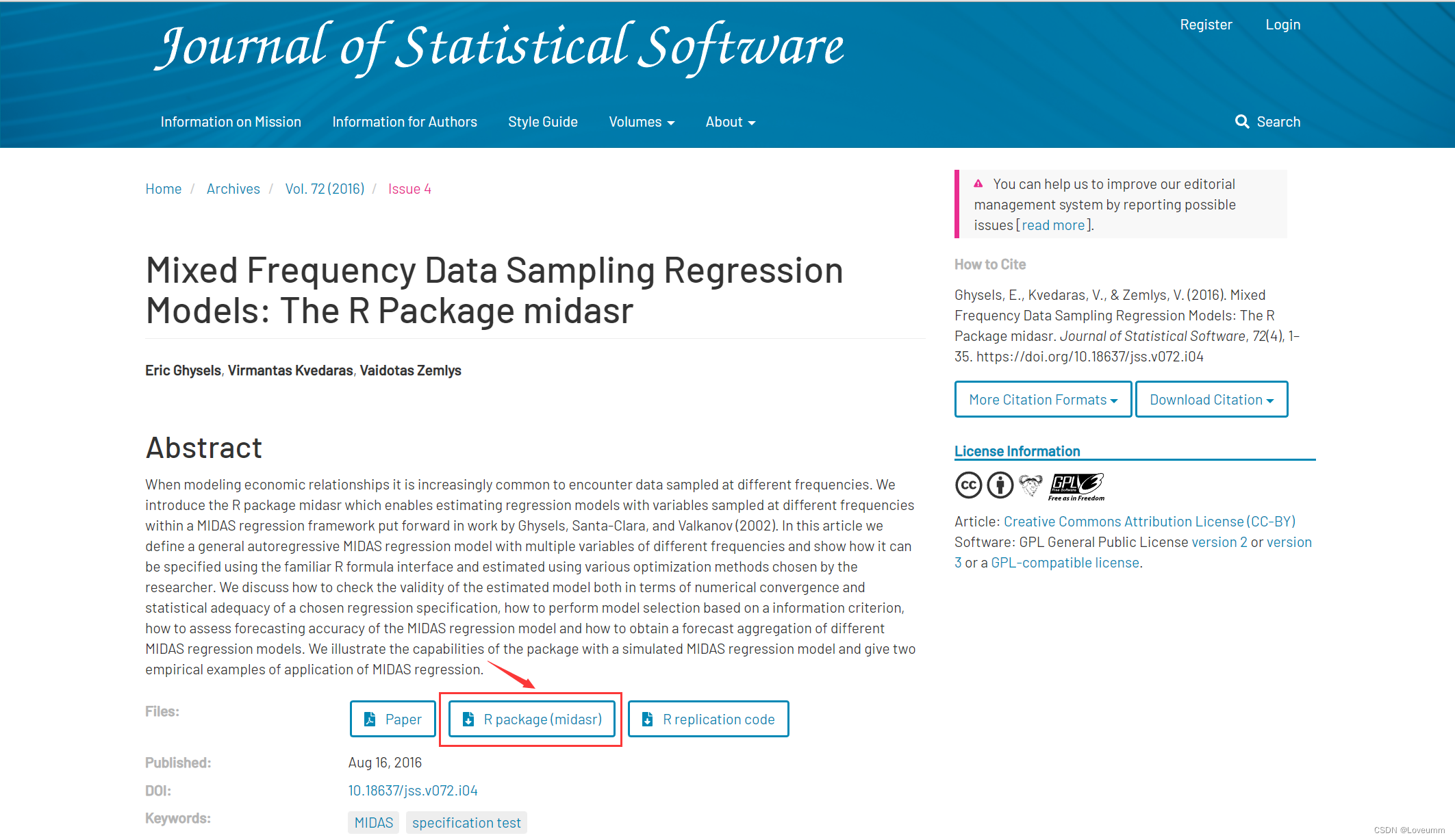Screen dimensions: 1455x840
Task: Click the GNU head logo icon
Action: pos(1030,485)
